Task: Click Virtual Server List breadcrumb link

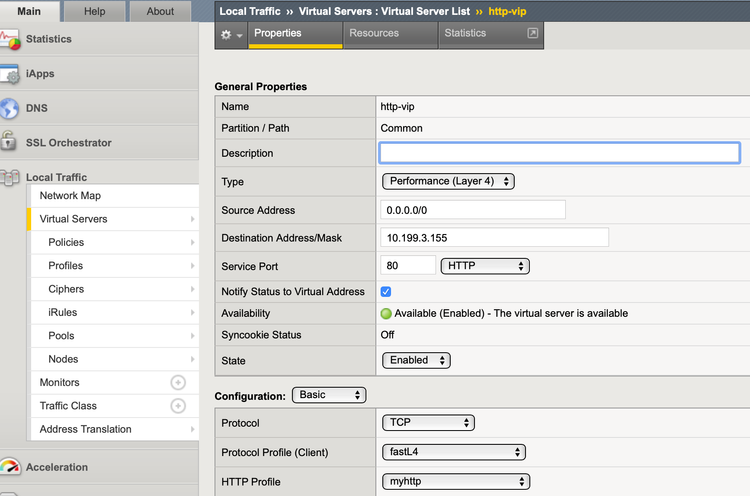Action: coord(425,11)
